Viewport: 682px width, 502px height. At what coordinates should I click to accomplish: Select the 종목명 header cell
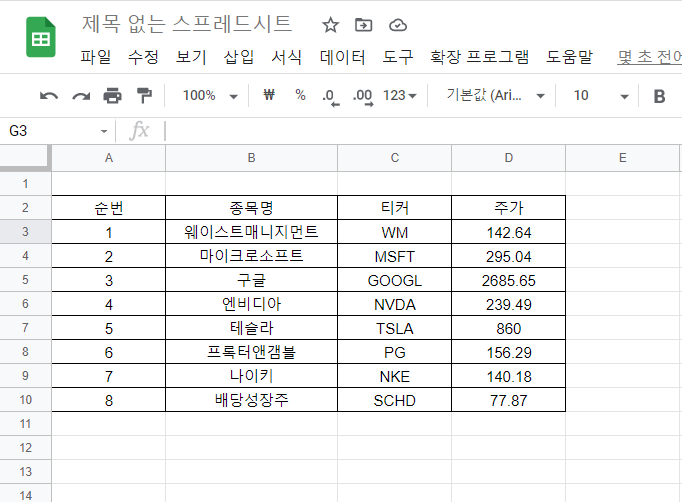pos(251,207)
